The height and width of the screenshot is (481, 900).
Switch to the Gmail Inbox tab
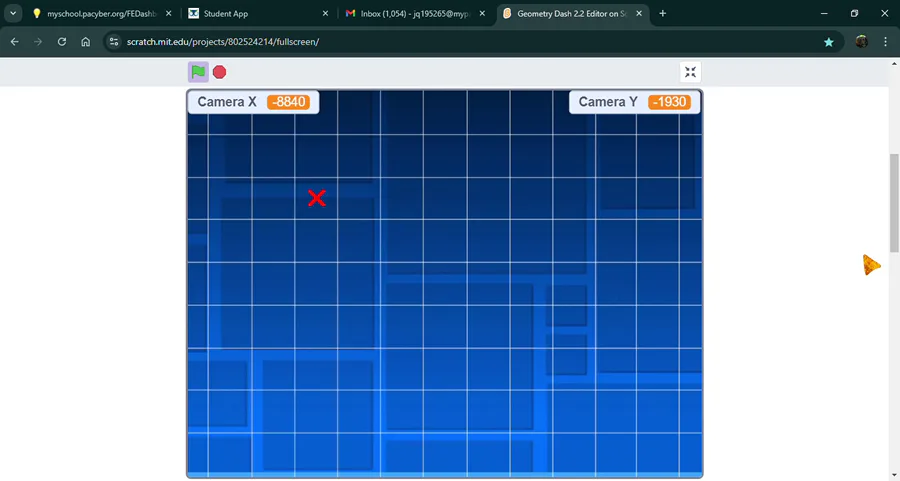coord(415,13)
